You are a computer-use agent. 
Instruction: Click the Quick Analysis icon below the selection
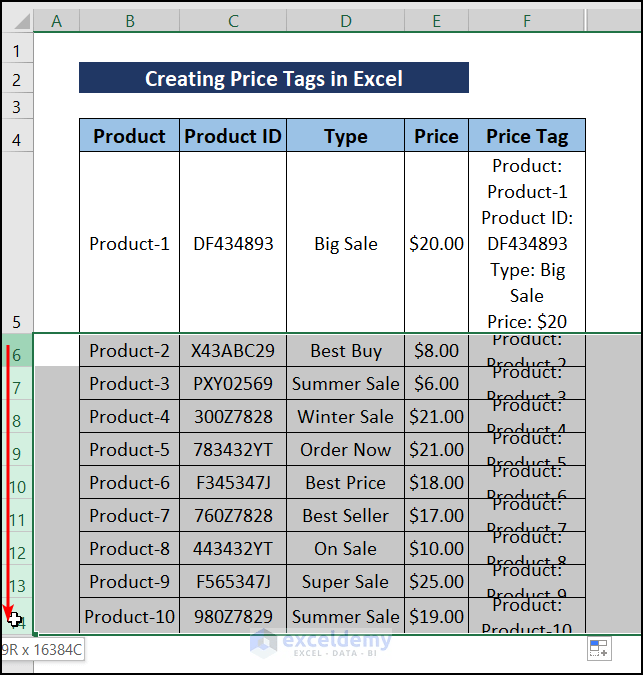pyautogui.click(x=599, y=649)
